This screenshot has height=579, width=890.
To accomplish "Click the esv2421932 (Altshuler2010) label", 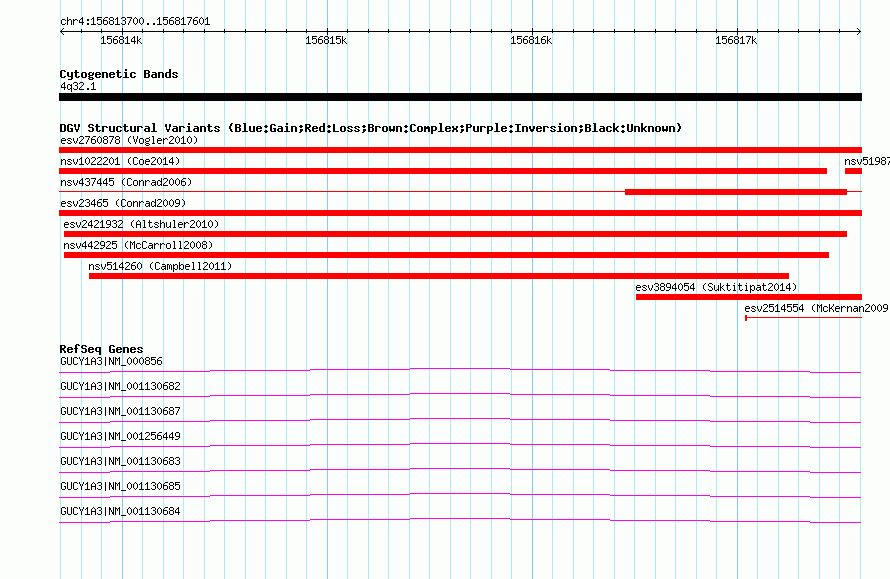I will [141, 224].
